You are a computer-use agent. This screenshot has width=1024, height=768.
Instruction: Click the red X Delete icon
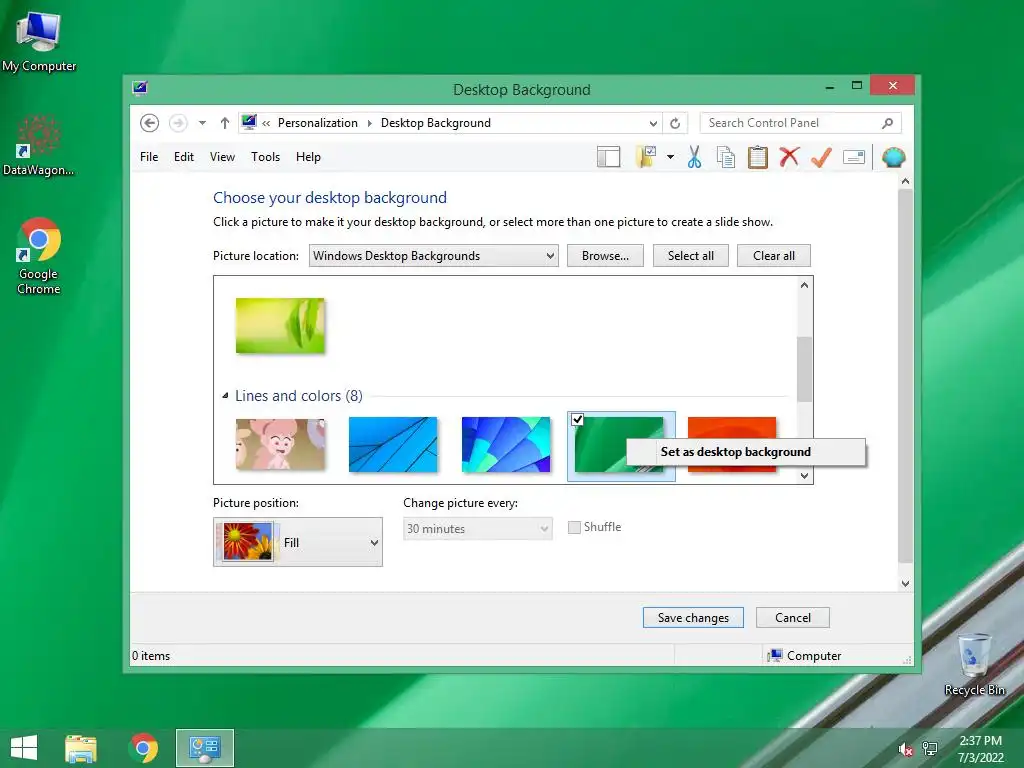point(789,157)
